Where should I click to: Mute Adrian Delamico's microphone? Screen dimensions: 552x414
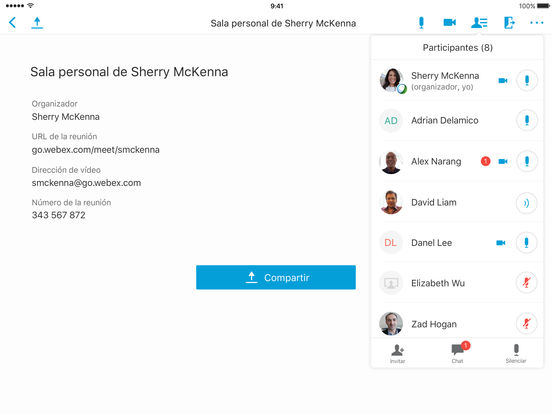527,120
